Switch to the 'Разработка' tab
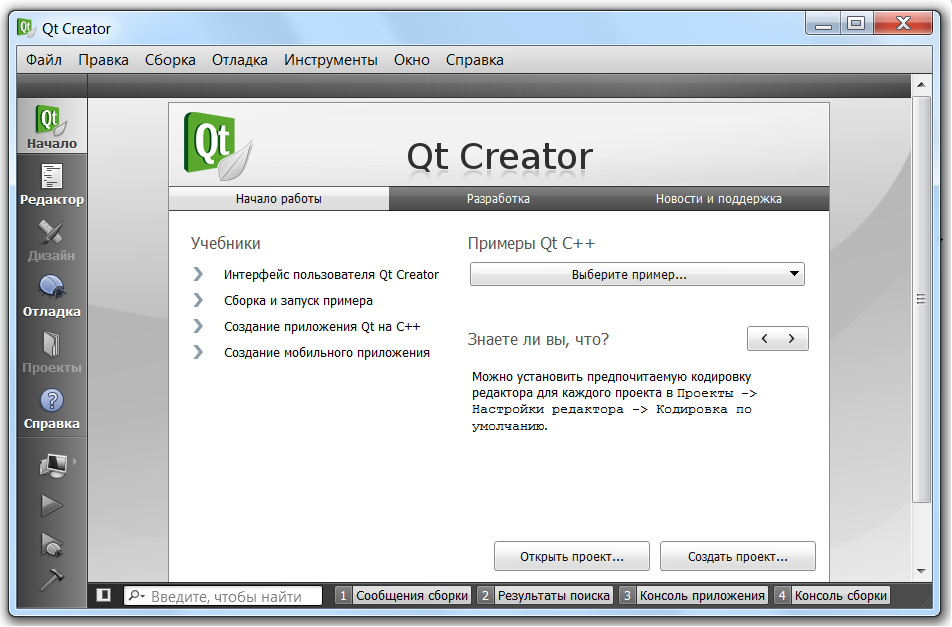Viewport: 952px width, 627px height. [x=498, y=198]
